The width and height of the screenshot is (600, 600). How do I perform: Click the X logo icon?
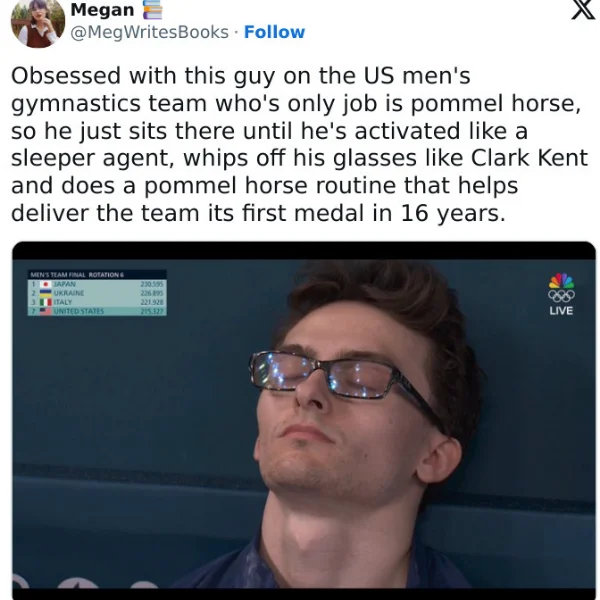coord(584,10)
